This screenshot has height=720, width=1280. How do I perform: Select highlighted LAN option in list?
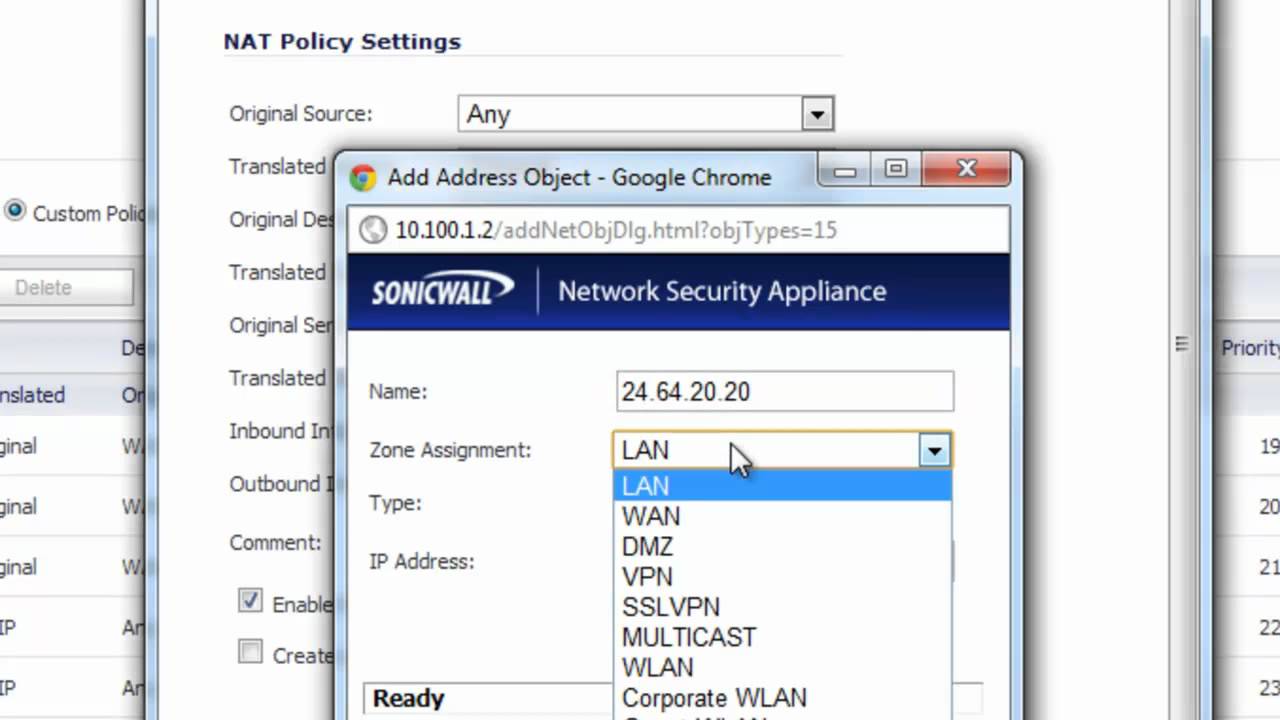pos(645,486)
